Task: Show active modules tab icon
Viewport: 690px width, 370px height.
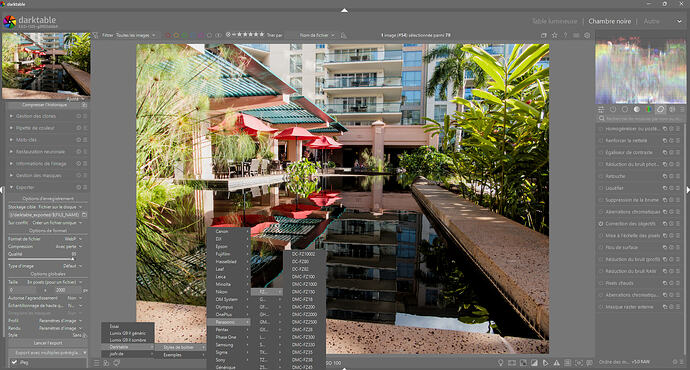Action: tap(613, 110)
